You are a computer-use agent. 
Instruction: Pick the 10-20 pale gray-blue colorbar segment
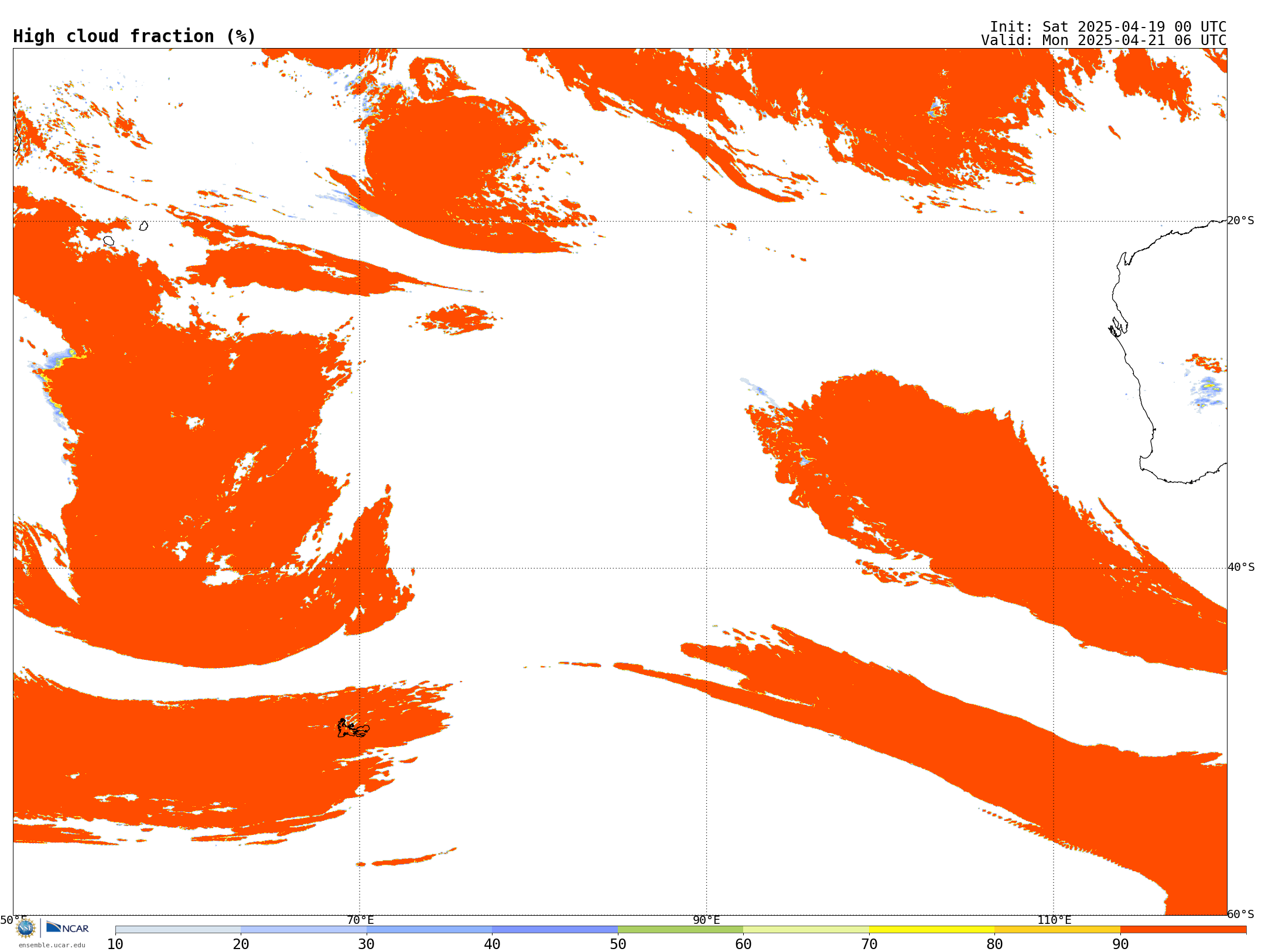click(x=178, y=930)
